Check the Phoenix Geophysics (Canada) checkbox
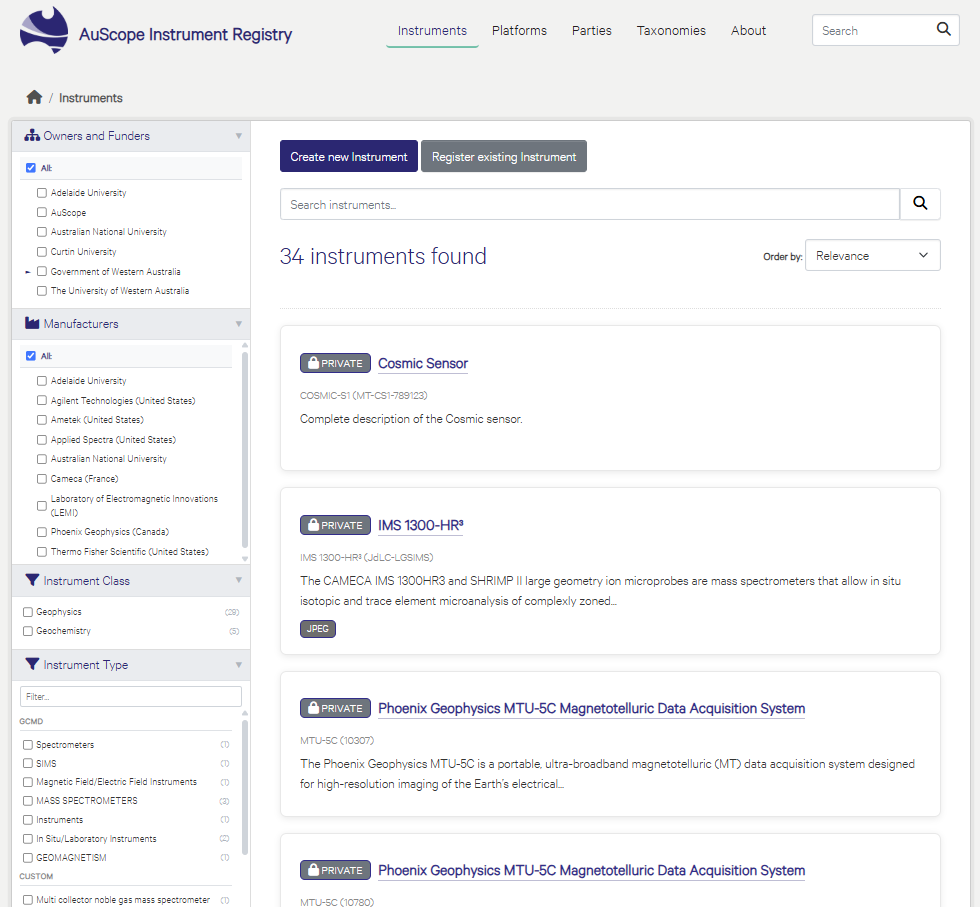 [42, 532]
